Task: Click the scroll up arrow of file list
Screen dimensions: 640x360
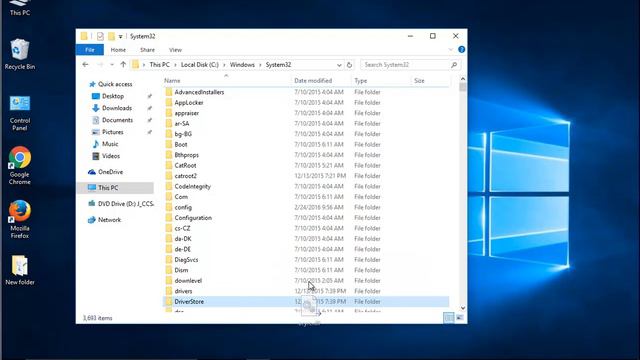Action: click(462, 79)
